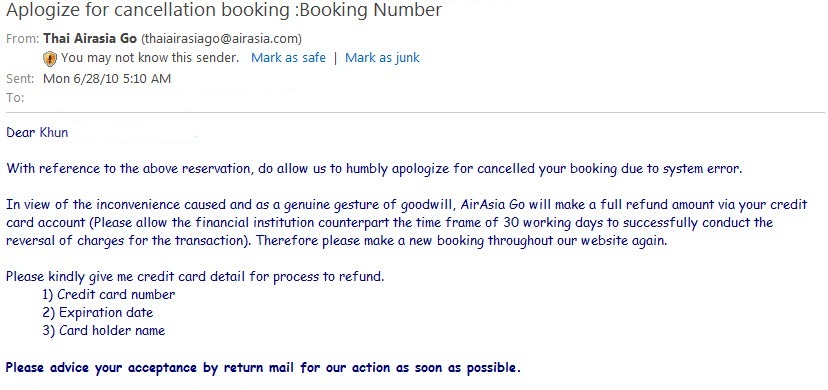Mark the email as junk

tap(382, 58)
